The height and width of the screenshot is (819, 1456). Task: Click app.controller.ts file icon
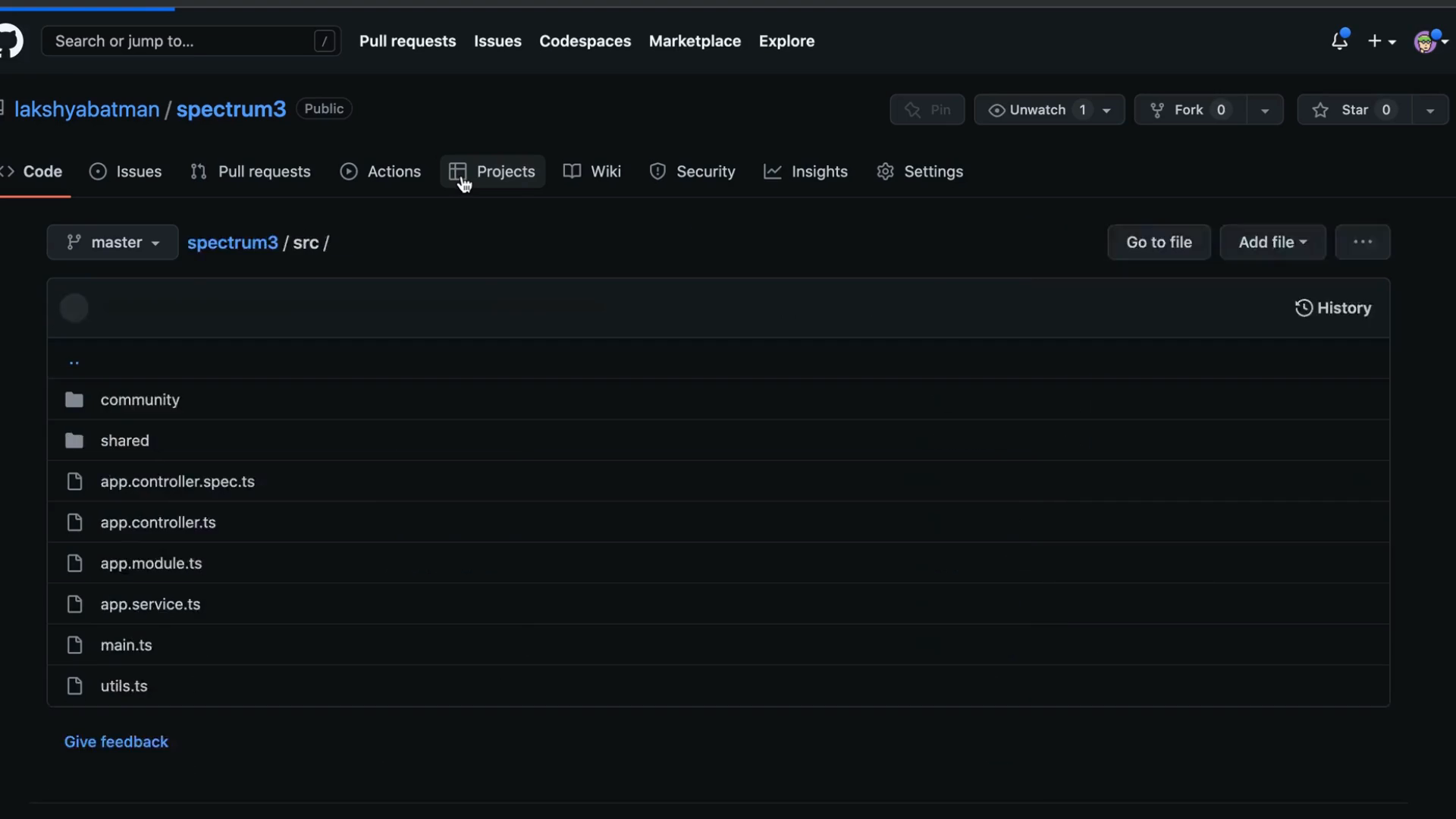click(74, 522)
